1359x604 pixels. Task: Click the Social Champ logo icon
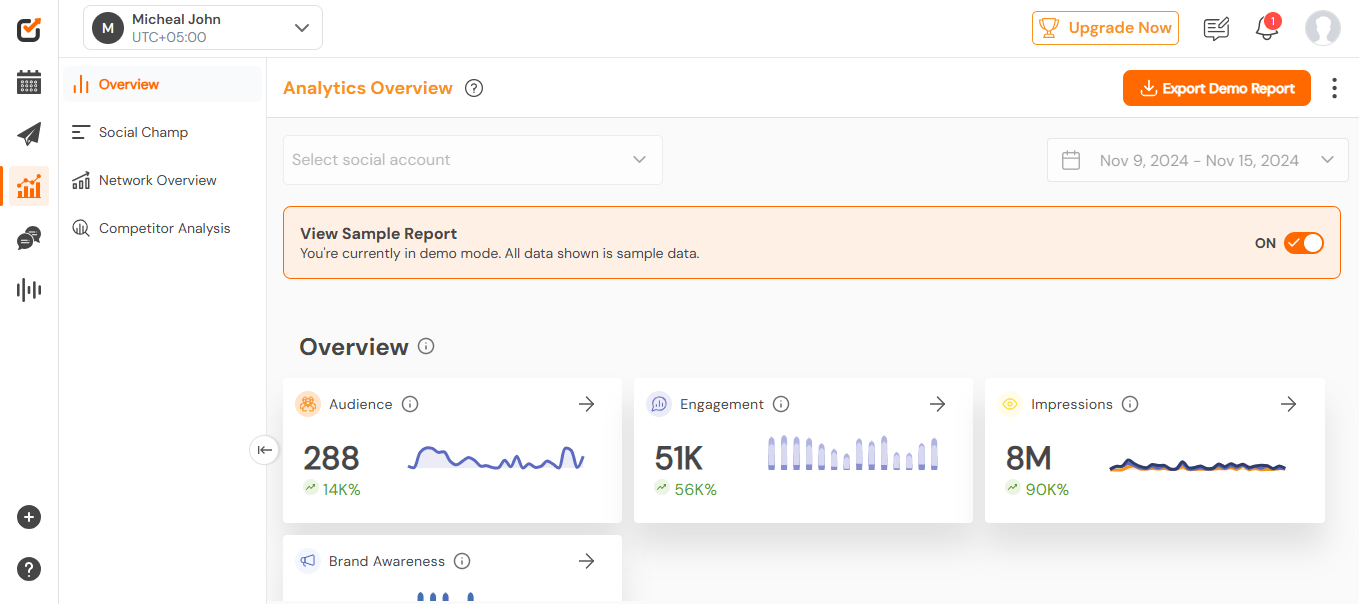pyautogui.click(x=29, y=30)
